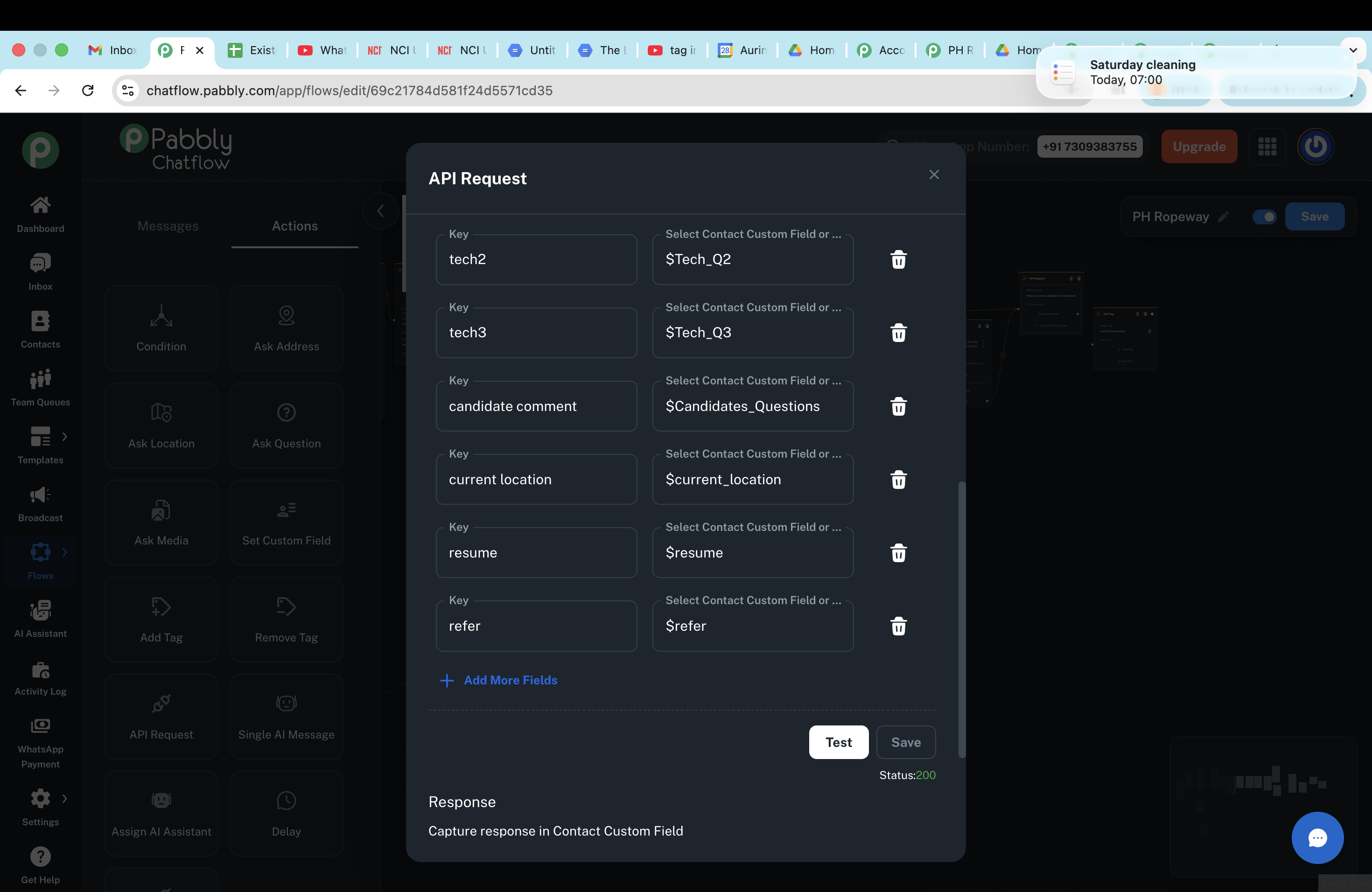Remove the resume key row
Viewport: 1372px width, 892px height.
click(x=898, y=553)
